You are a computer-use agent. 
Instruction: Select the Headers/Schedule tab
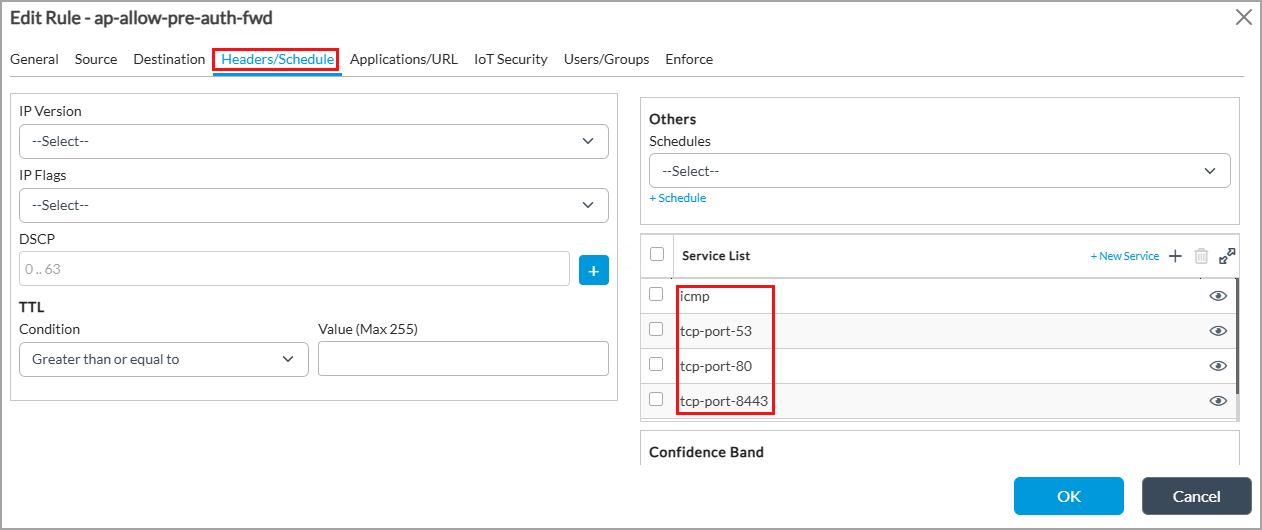pyautogui.click(x=277, y=60)
